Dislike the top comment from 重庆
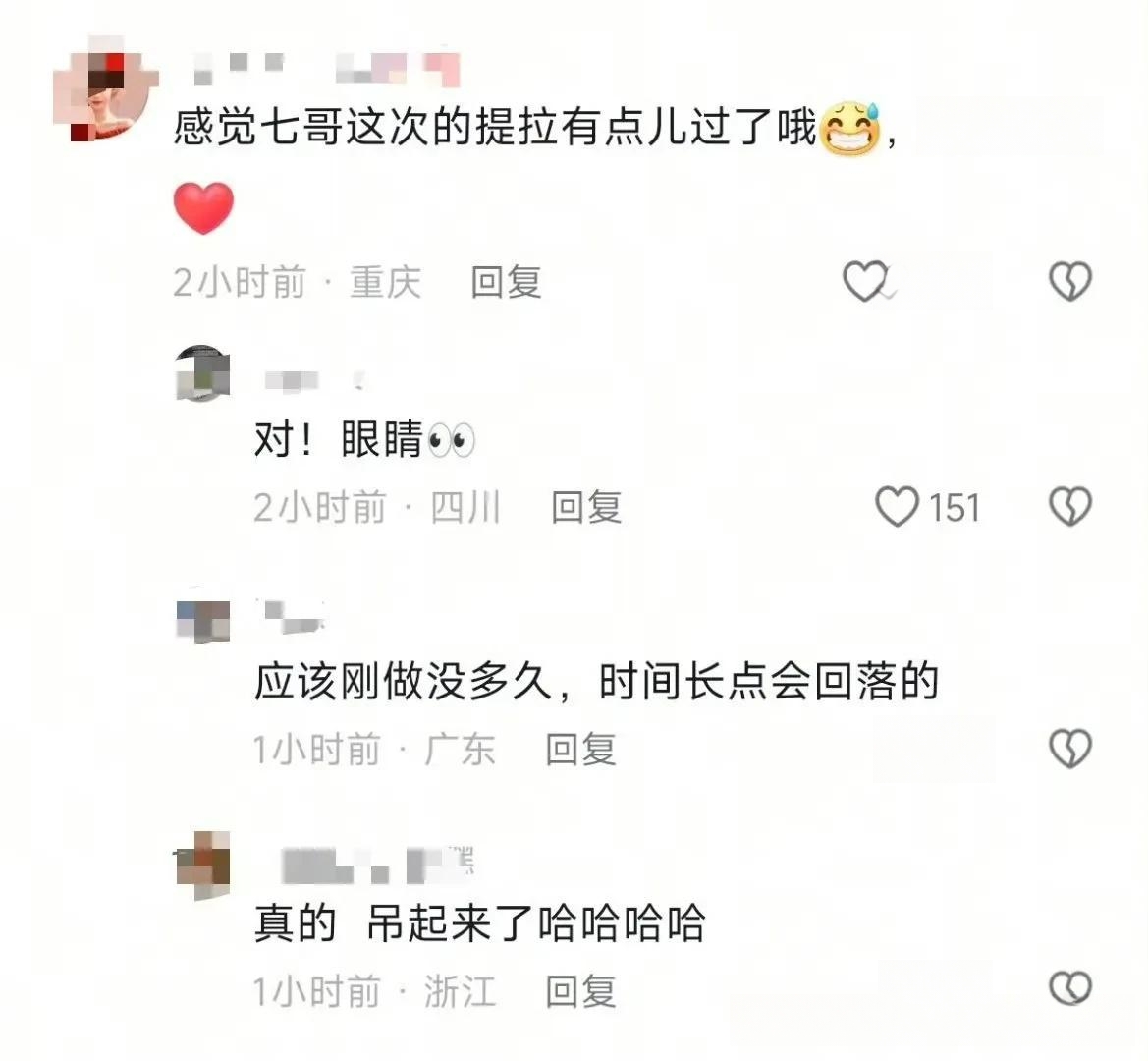1148x1061 pixels. click(x=1070, y=281)
